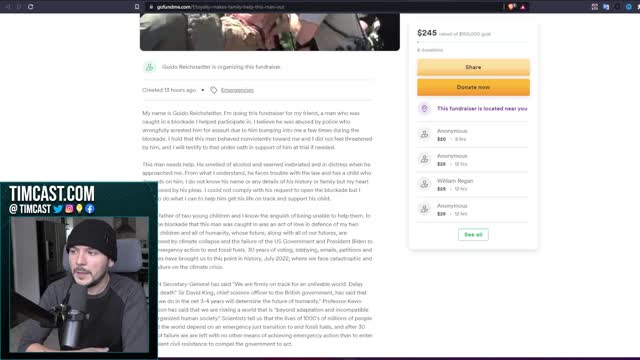Image resolution: width=640 pixels, height=360 pixels.
Task: Click 'Created 13 hours ago' text
Action: [x=169, y=90]
